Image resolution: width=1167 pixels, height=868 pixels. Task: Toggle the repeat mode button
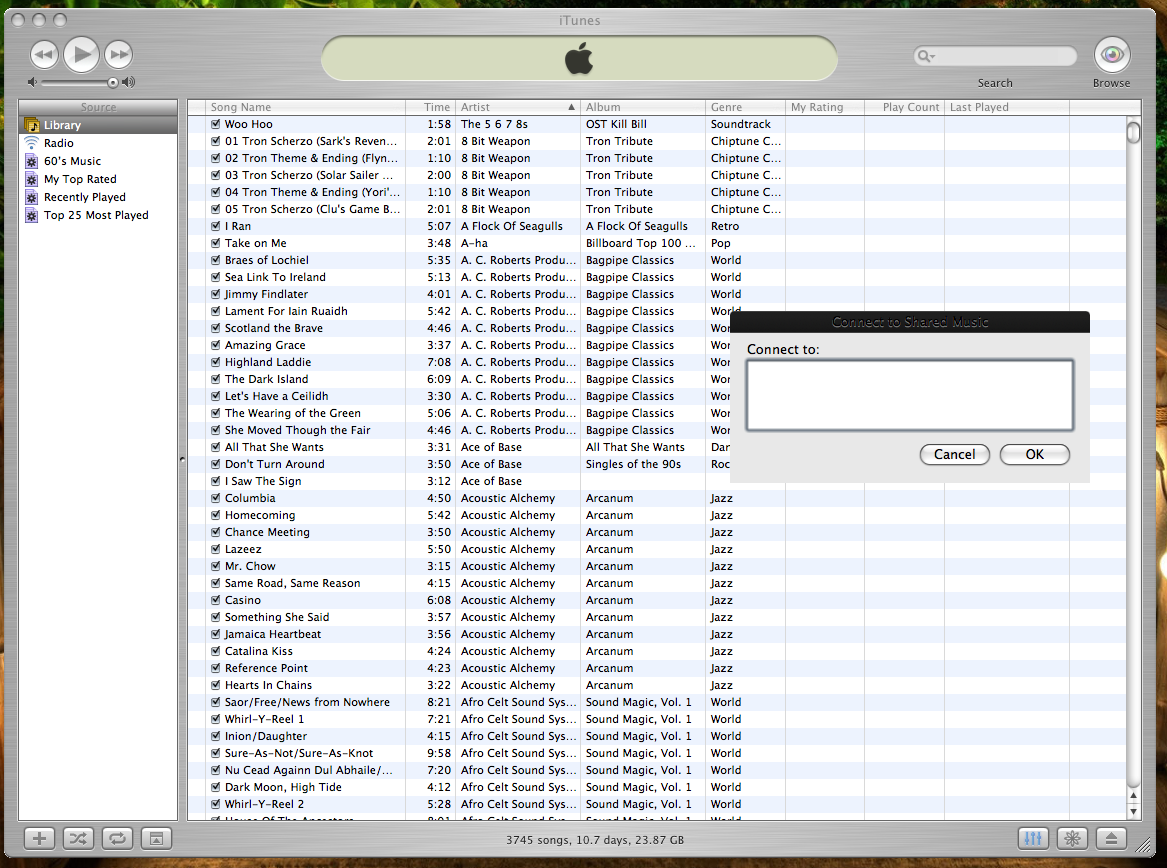point(118,839)
